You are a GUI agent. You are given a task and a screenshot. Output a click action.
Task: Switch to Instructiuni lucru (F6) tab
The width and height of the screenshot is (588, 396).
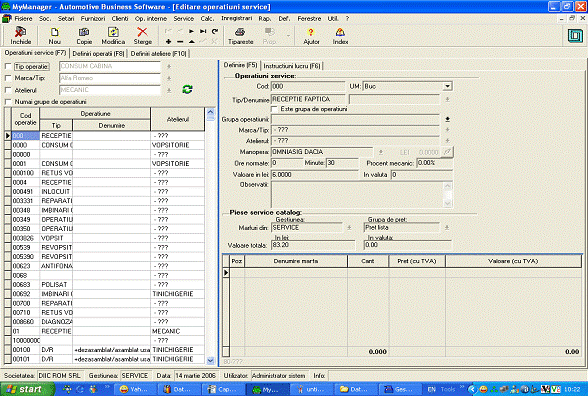292,66
